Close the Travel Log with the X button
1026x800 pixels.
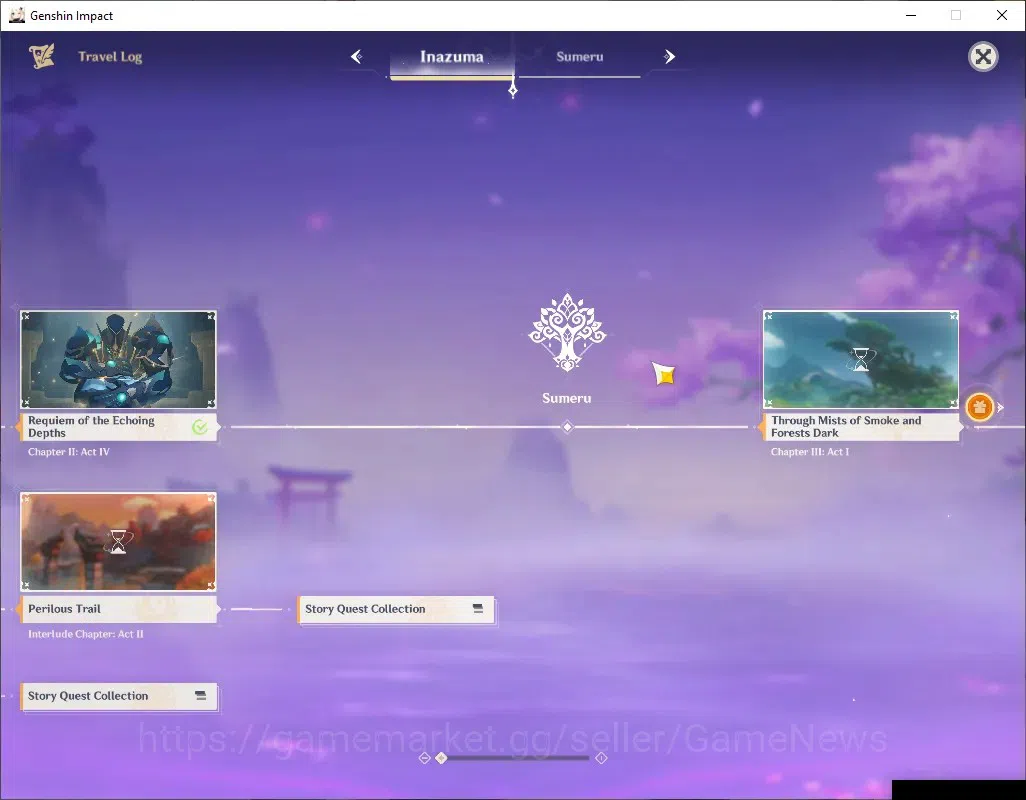click(x=983, y=57)
